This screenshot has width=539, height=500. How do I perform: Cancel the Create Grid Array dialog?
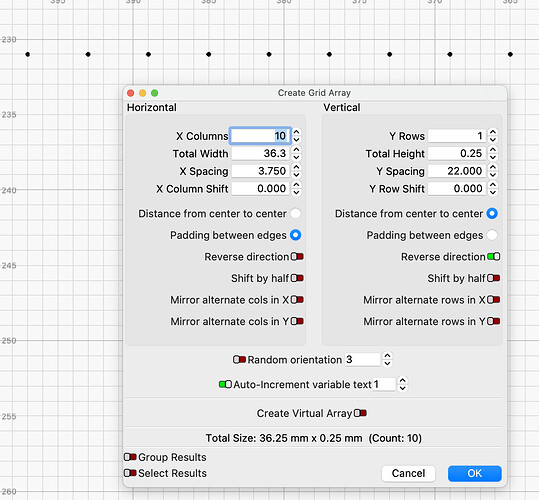click(408, 474)
